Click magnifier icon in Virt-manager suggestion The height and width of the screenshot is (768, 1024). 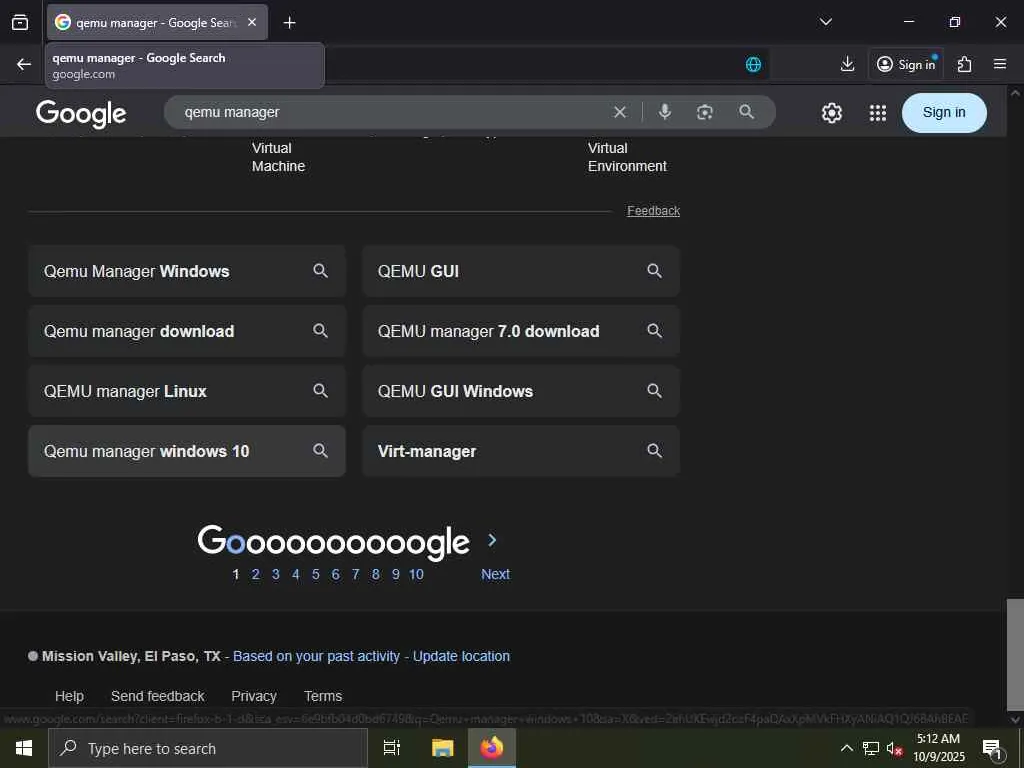point(654,451)
